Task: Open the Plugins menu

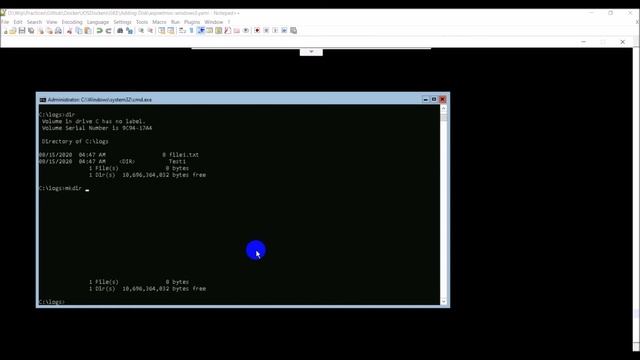Action: [x=192, y=22]
